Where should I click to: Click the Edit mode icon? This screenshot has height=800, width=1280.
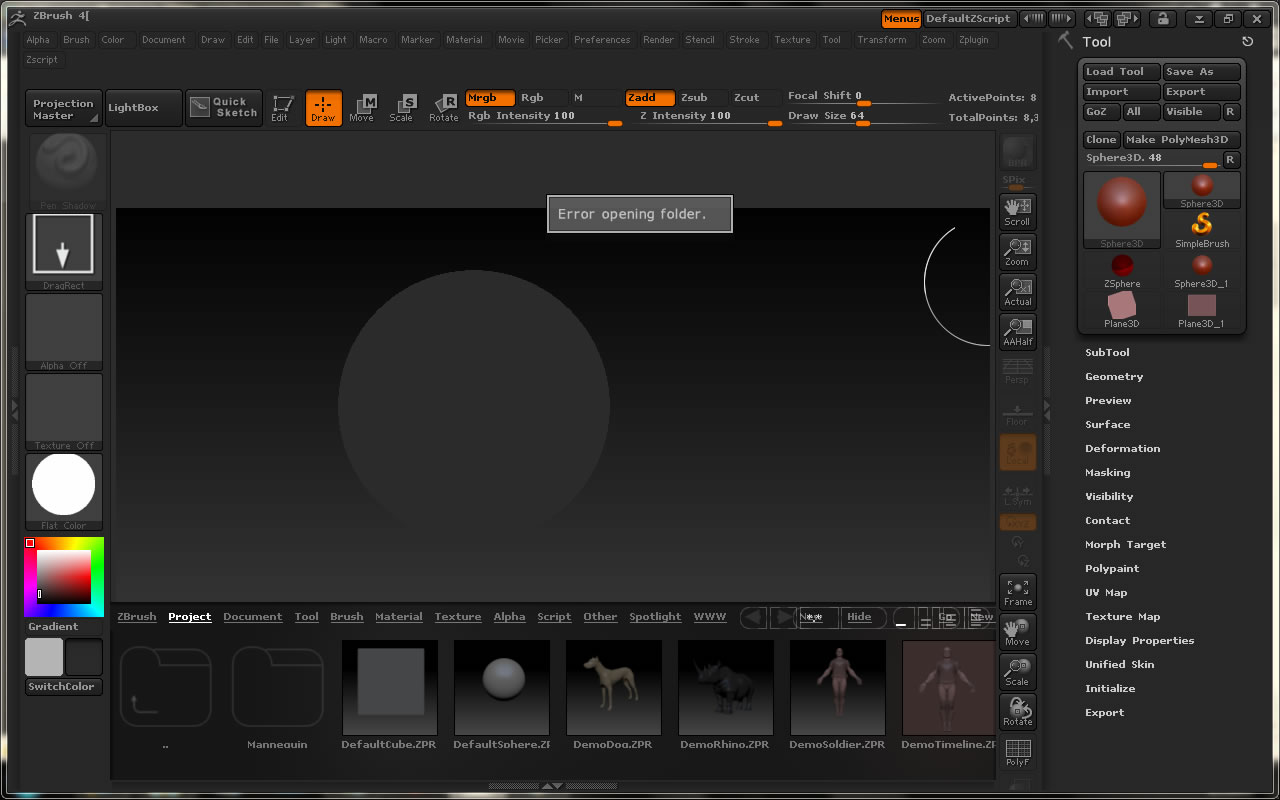(x=282, y=108)
